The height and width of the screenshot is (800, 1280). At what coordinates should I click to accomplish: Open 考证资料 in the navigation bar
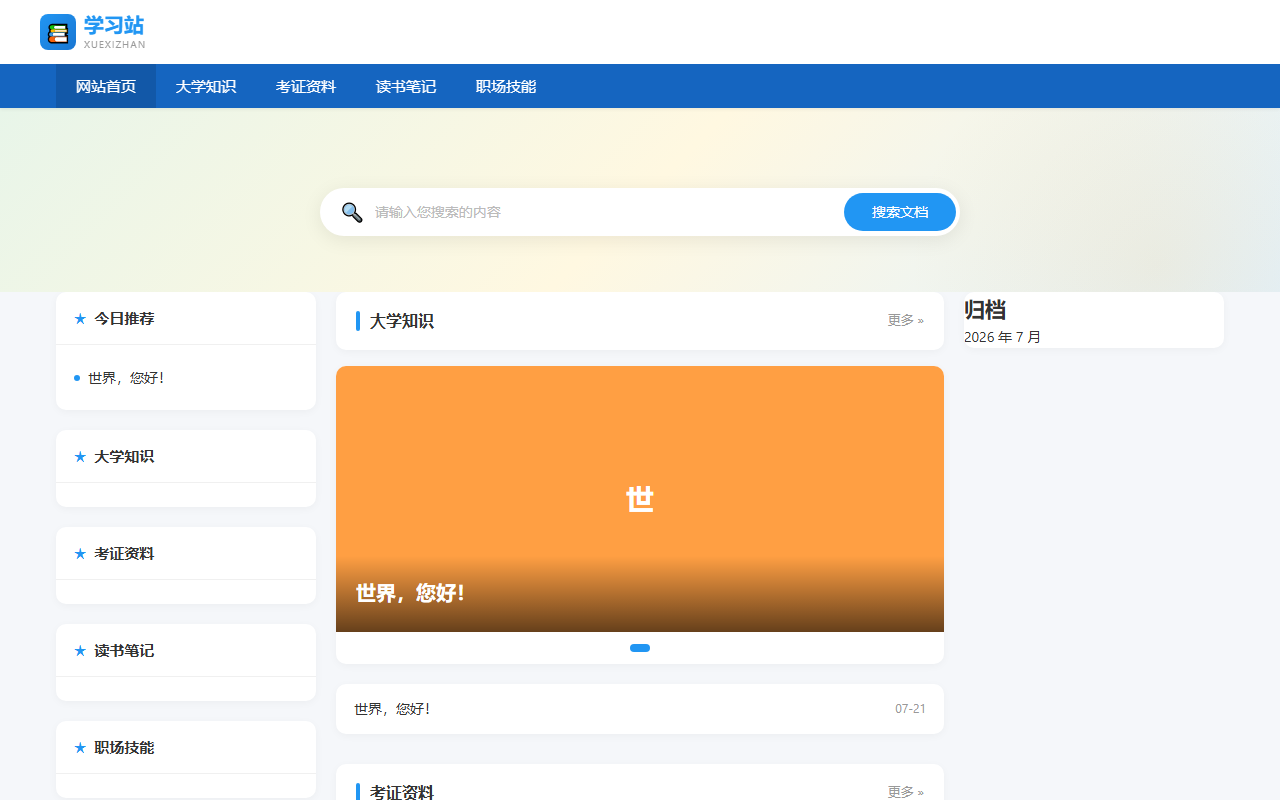pos(306,86)
